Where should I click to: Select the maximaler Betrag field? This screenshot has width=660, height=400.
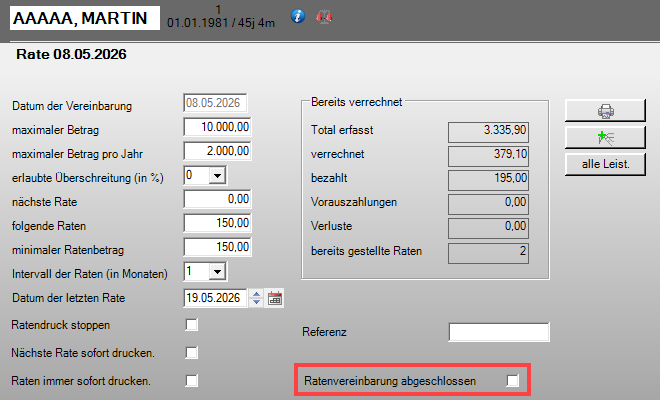coord(217,127)
